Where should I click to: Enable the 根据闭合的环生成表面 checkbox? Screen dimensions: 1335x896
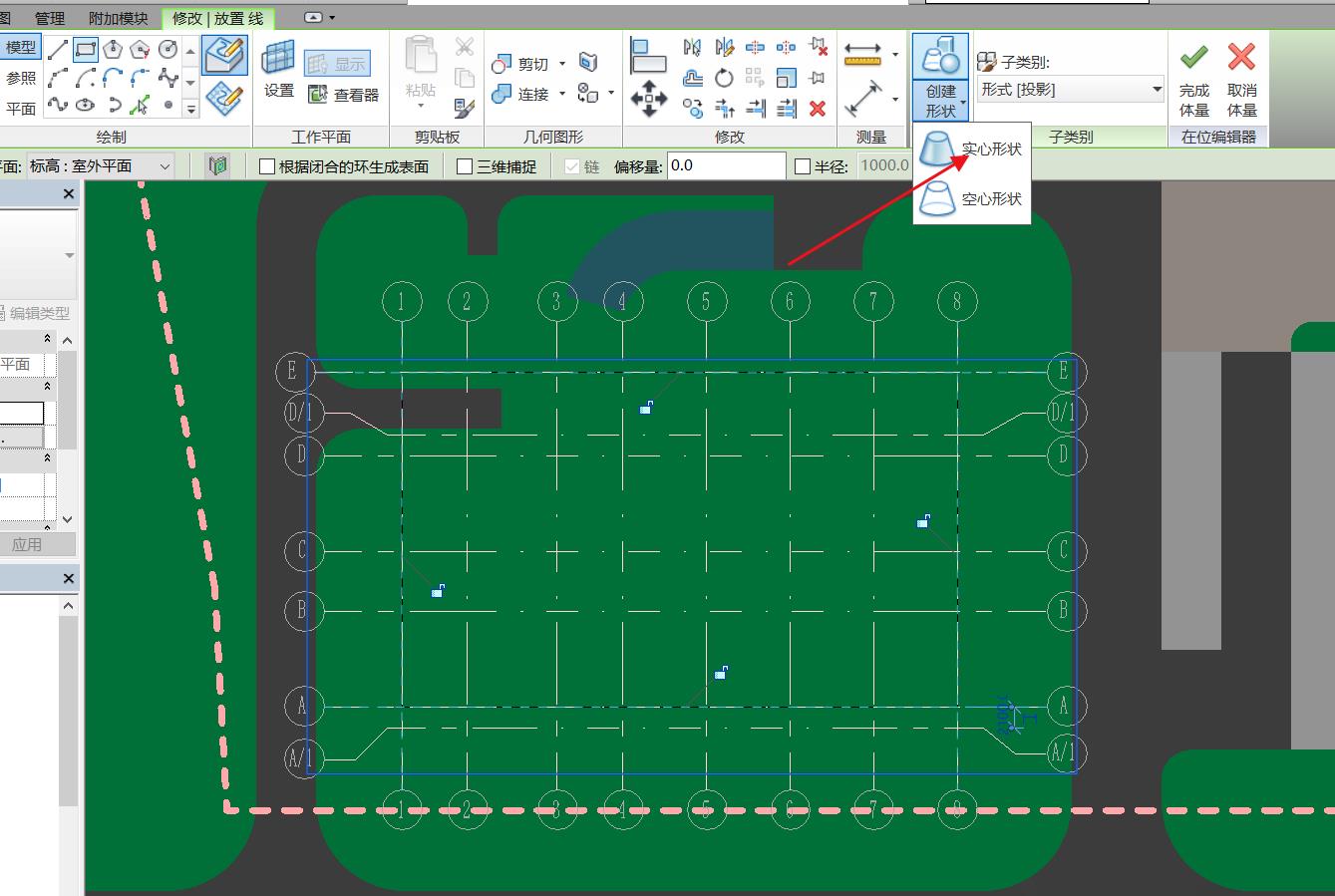(265, 165)
